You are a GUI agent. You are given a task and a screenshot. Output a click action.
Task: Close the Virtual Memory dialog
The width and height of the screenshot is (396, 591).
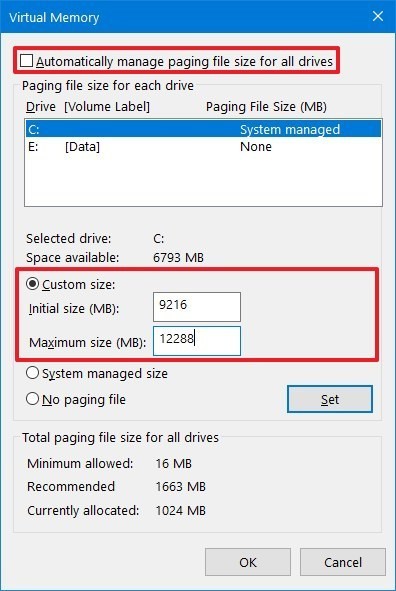pyautogui.click(x=378, y=17)
